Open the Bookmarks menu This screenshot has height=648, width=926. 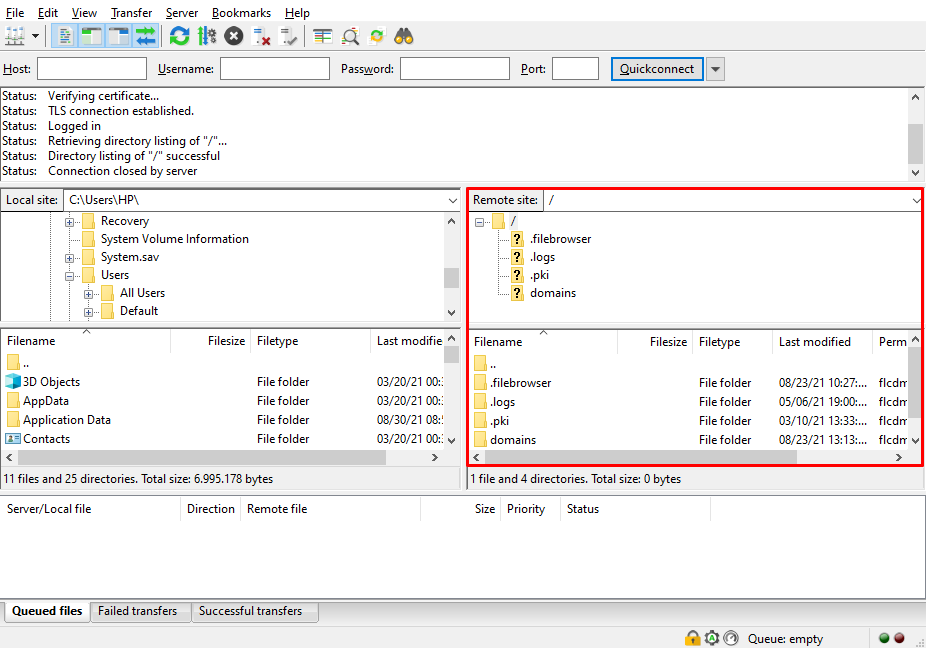[240, 13]
